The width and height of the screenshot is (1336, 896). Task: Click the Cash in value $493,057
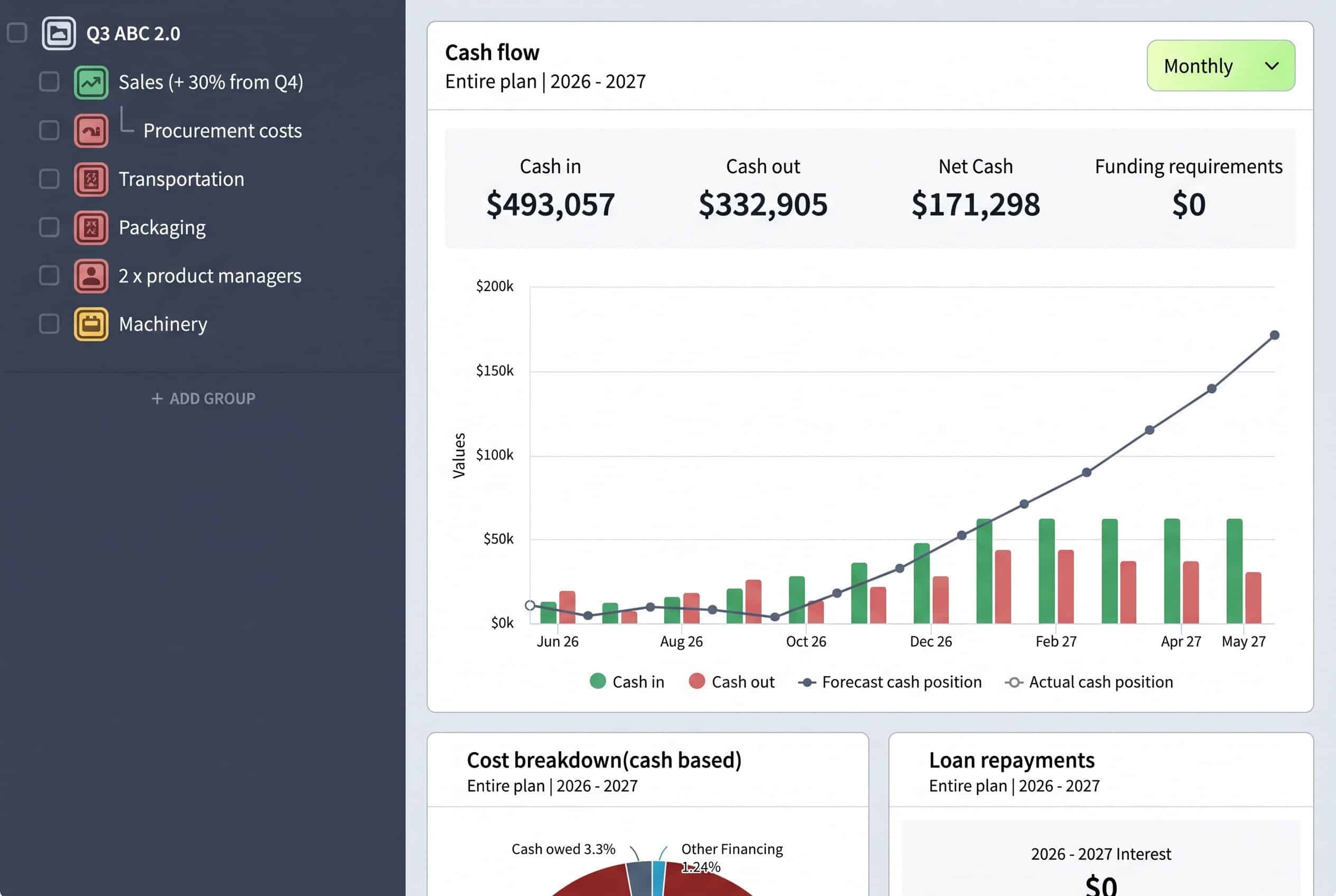coord(551,204)
